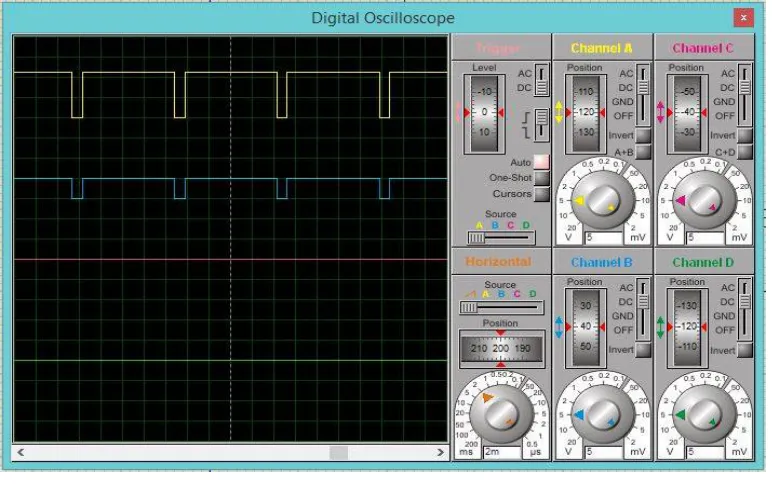This screenshot has height=484, width=772.
Task: Click Channel D Position thumbwheel
Action: pos(687,327)
